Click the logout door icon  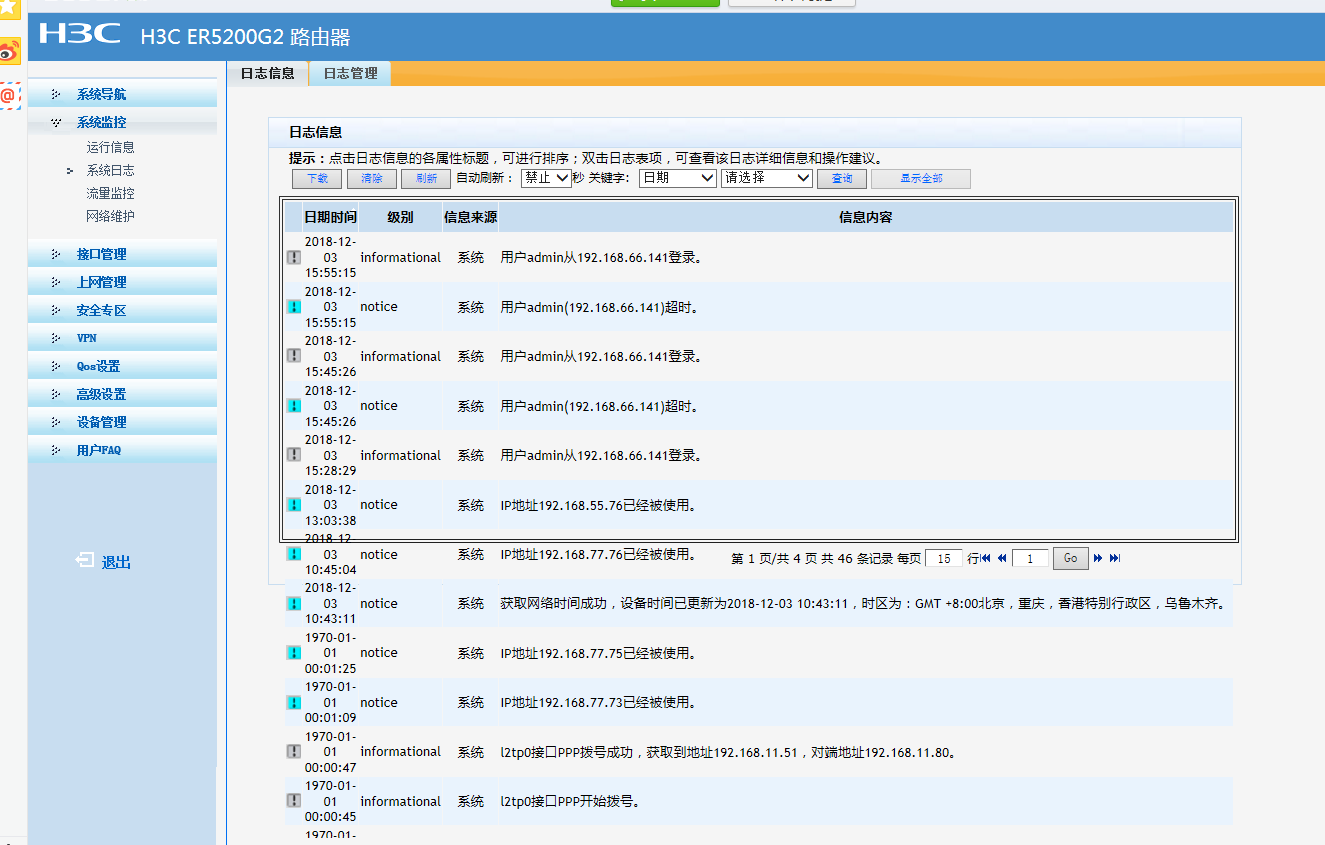tap(85, 561)
